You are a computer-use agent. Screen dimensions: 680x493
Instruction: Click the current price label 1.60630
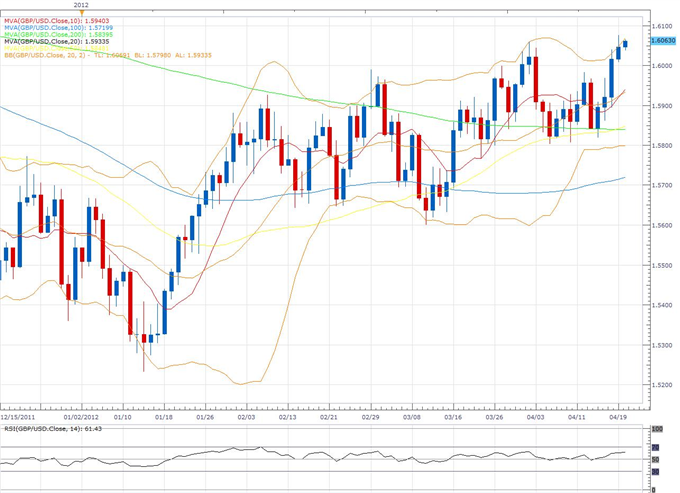tap(664, 41)
